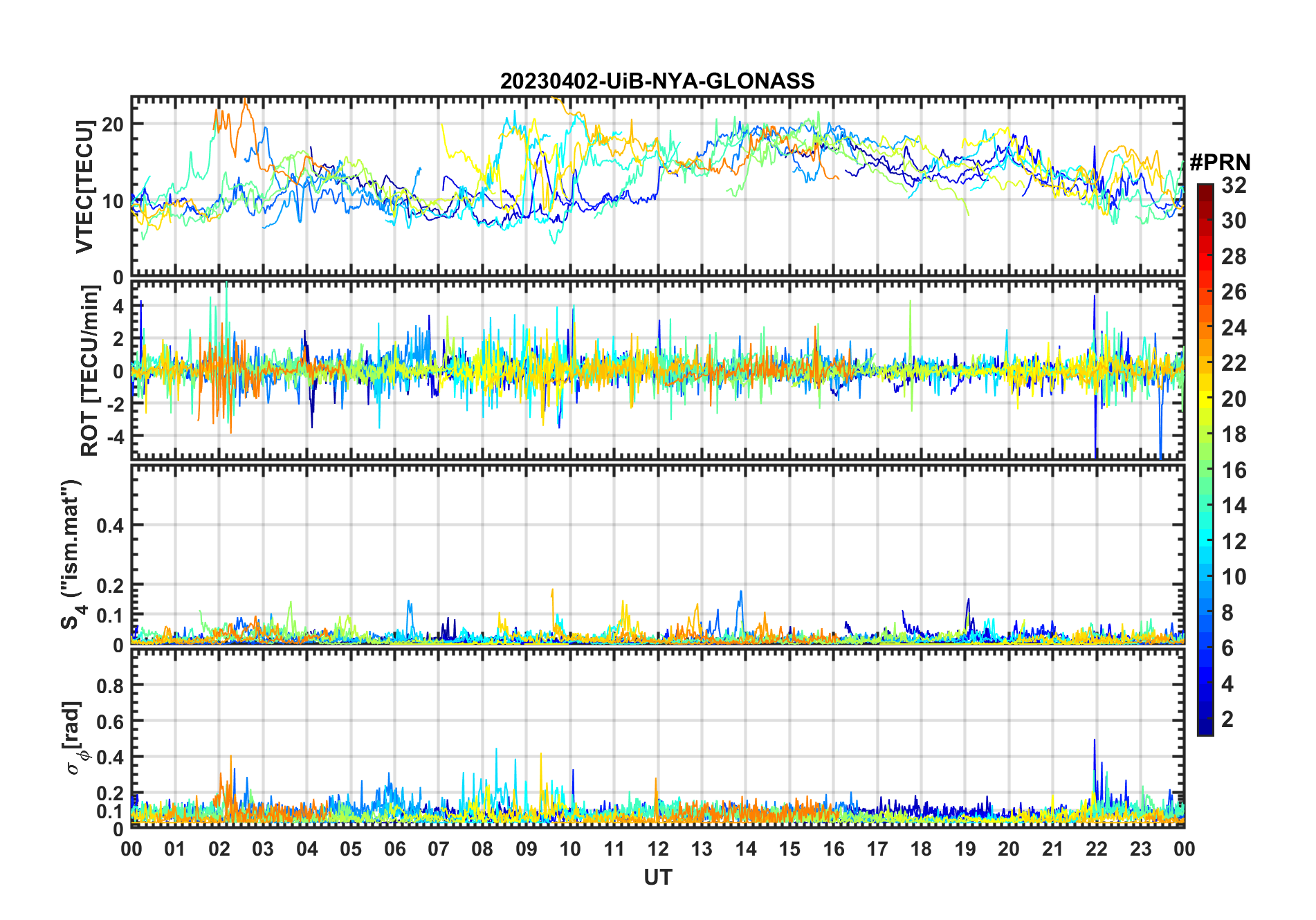Click inside the sigma-phi plot panel
The width and height of the screenshot is (1316, 920).
point(657,737)
